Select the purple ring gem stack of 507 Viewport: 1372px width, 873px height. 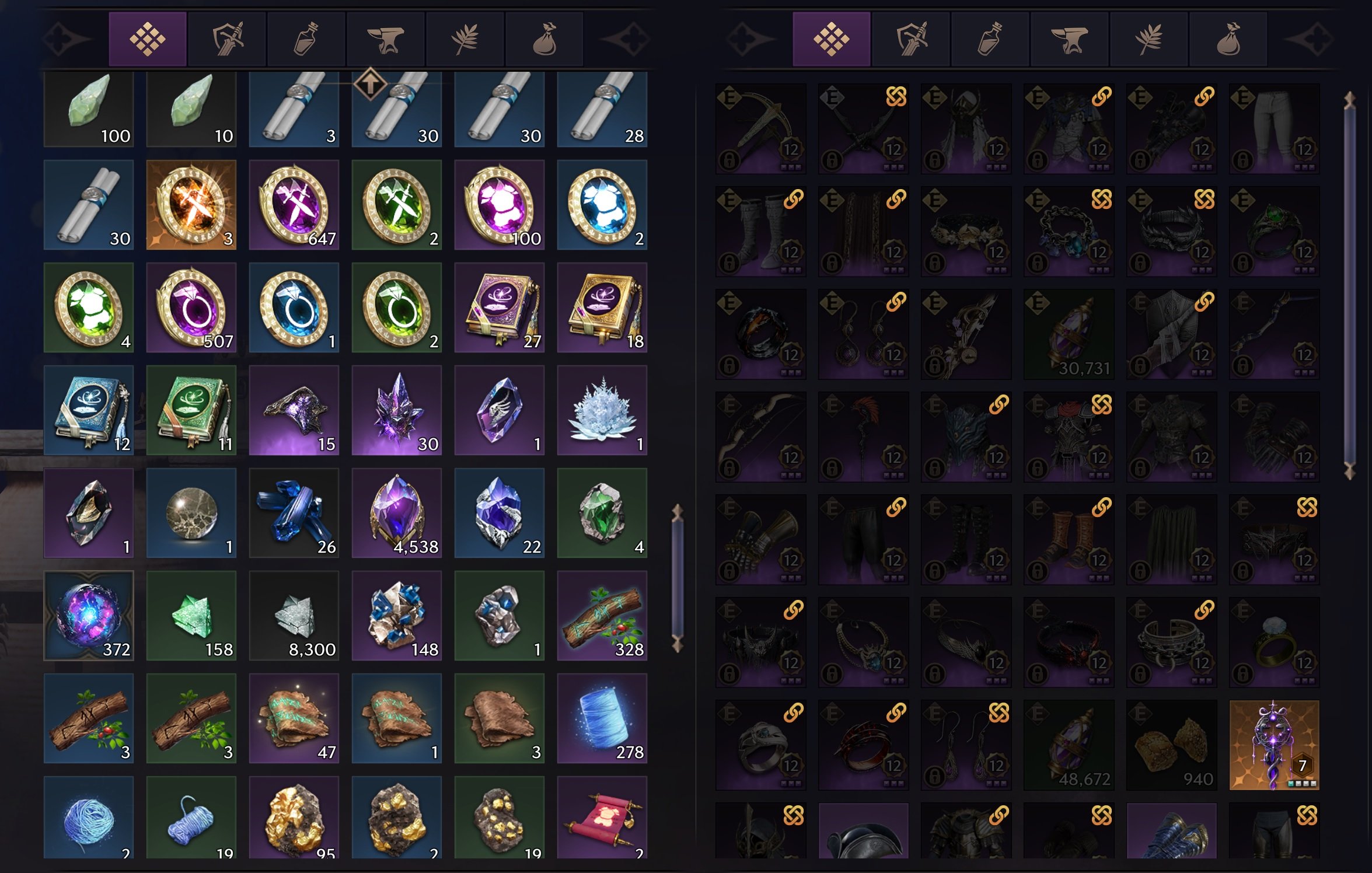pos(191,308)
